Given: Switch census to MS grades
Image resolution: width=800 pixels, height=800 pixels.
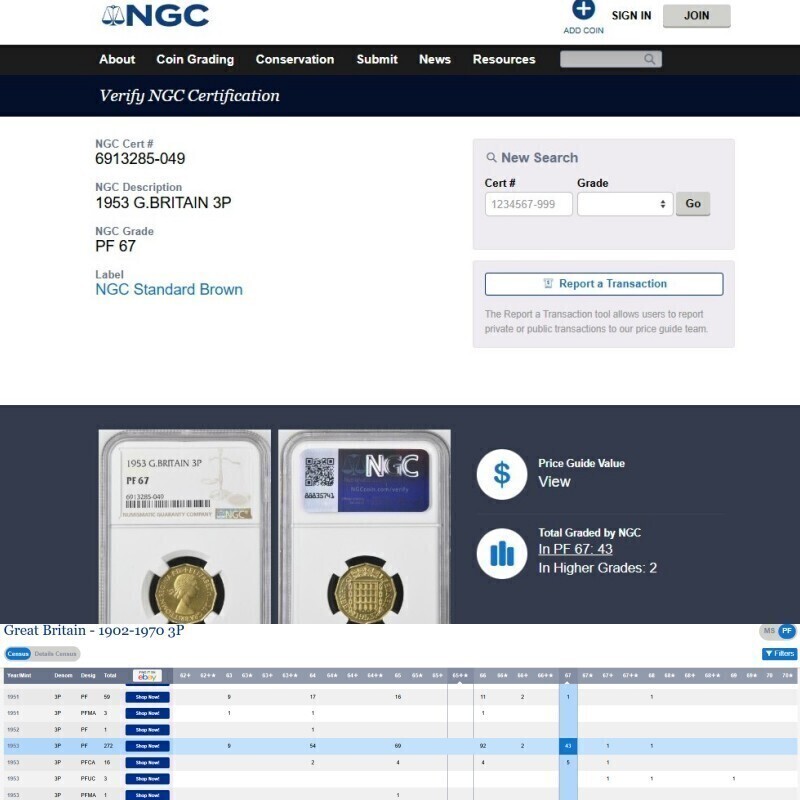Looking at the screenshot, I should pos(769,631).
